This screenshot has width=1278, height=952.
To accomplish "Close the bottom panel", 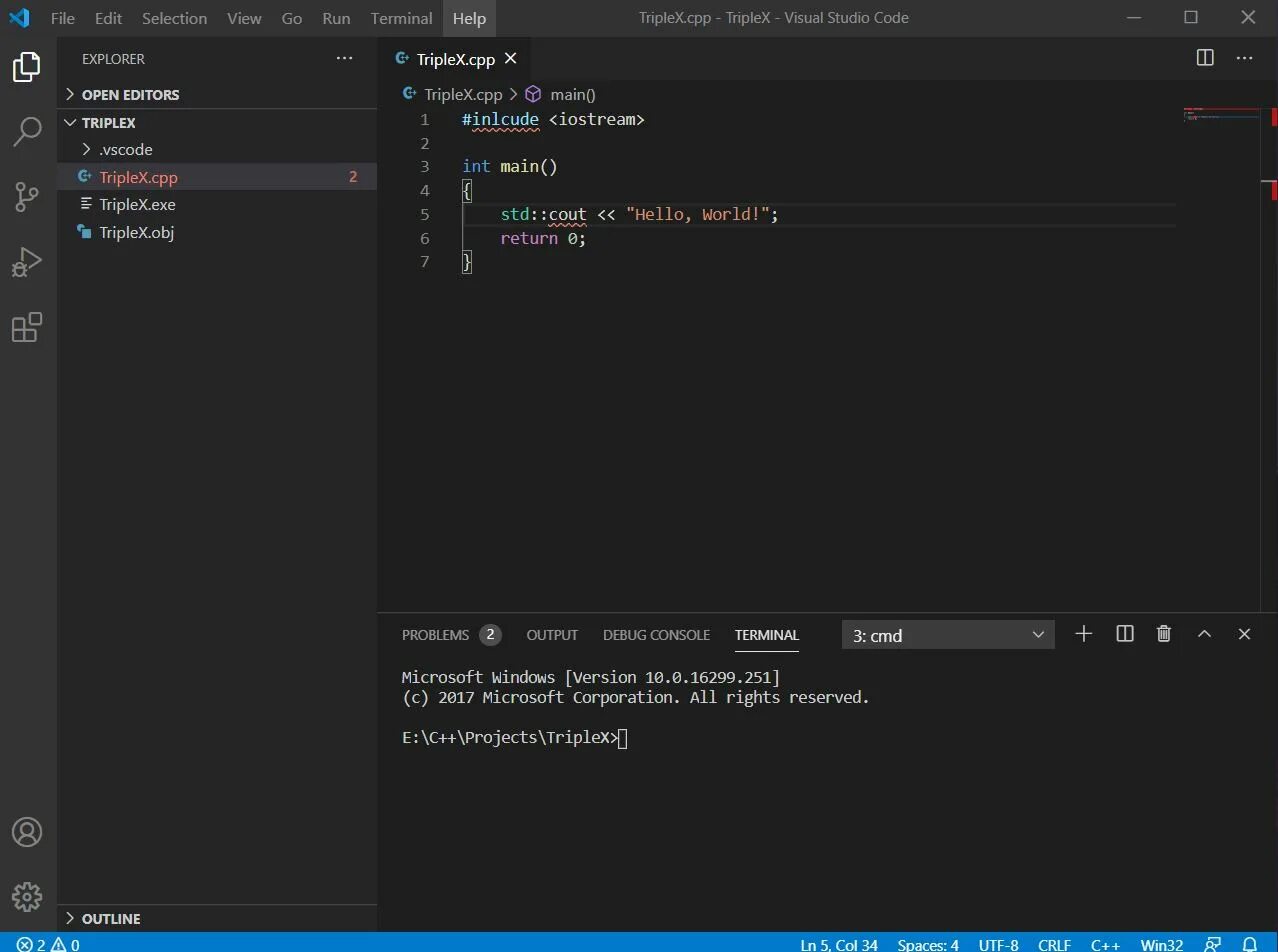I will click(1244, 634).
